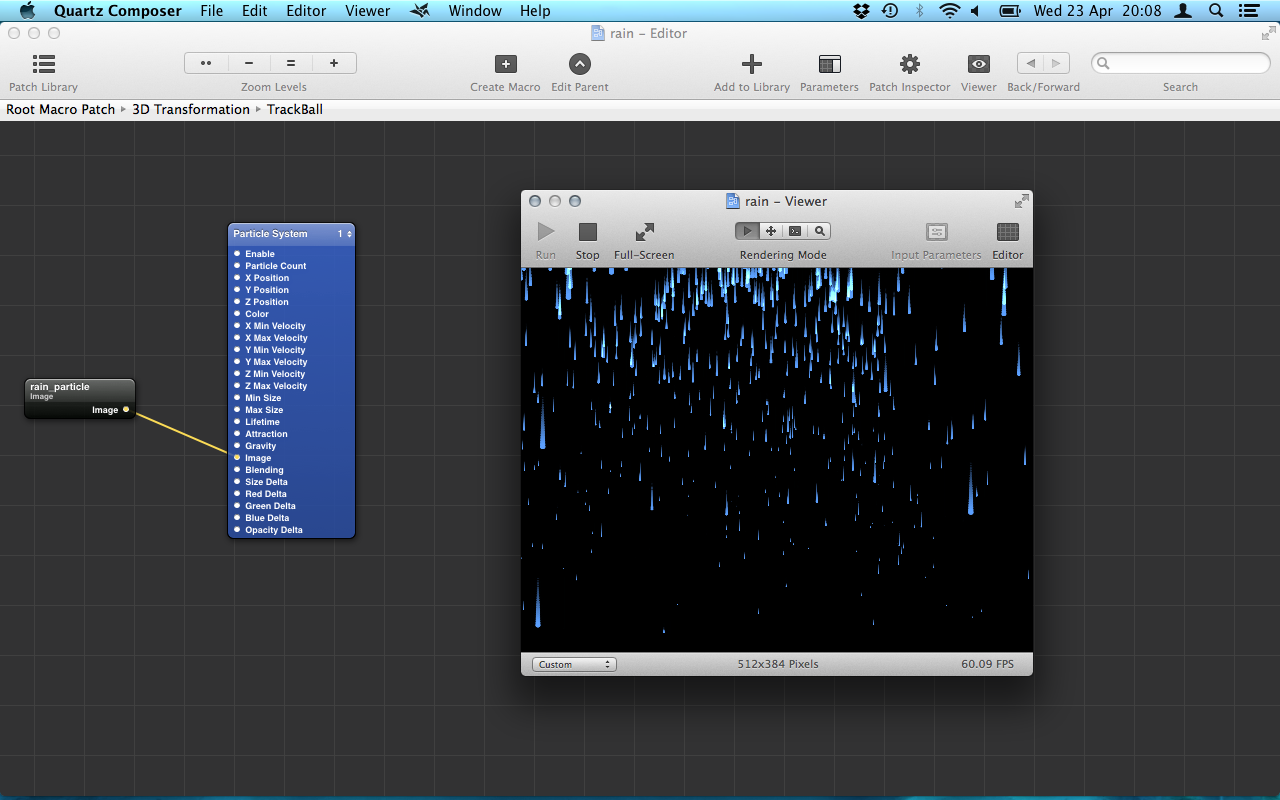Click the Search field in toolbar

(x=1180, y=64)
